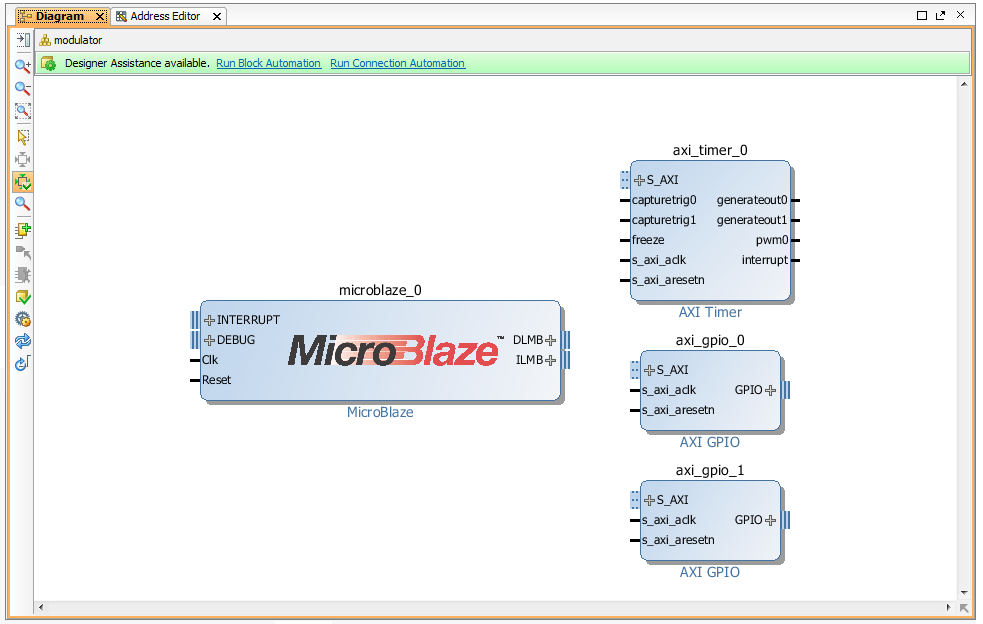
Task: Select the axi_gpio_0 block title
Action: pyautogui.click(x=710, y=341)
